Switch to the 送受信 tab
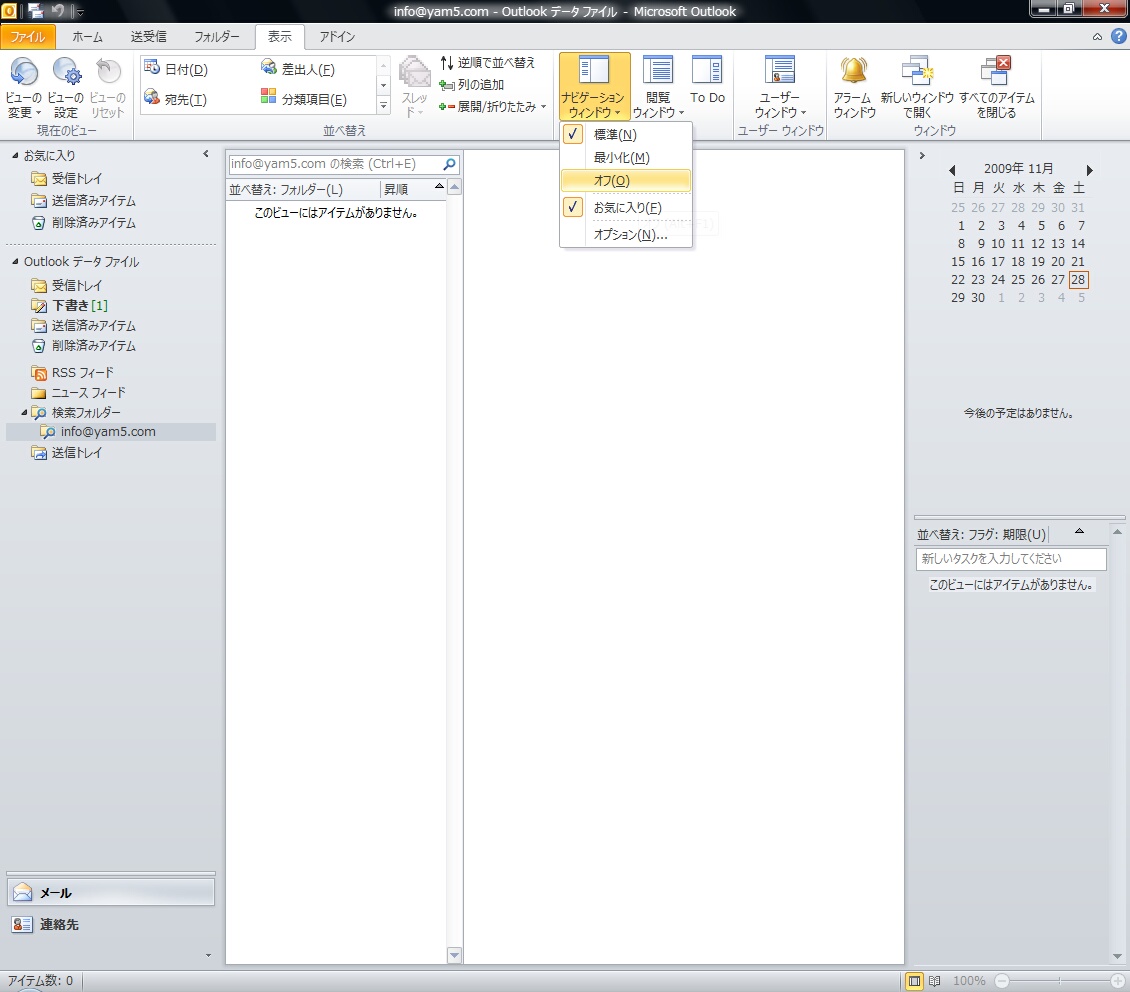Image resolution: width=1130 pixels, height=992 pixels. 148,37
